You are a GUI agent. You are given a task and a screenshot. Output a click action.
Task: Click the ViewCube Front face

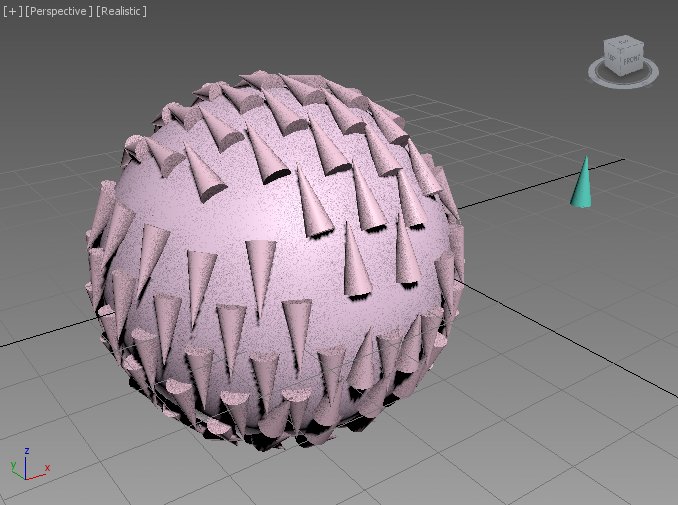point(630,61)
